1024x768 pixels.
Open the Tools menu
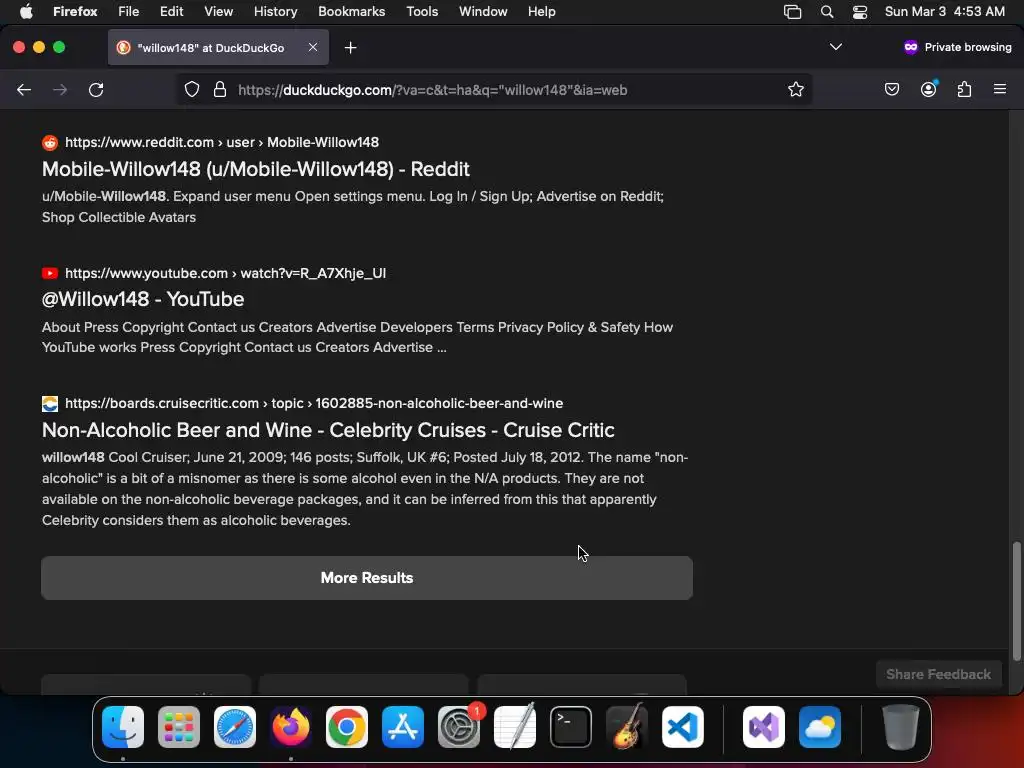422,11
